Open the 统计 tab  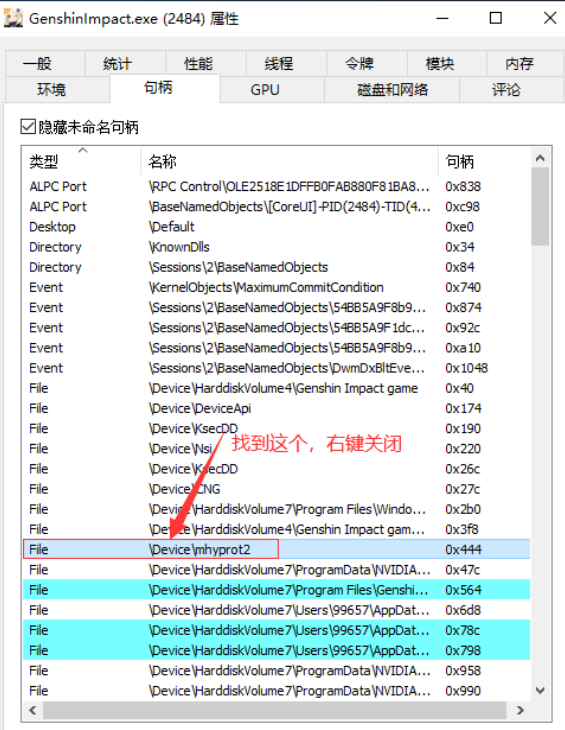point(125,63)
